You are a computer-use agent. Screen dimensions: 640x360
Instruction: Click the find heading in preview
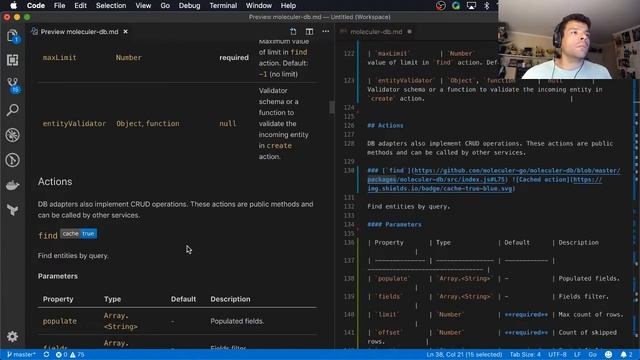tap(48, 236)
